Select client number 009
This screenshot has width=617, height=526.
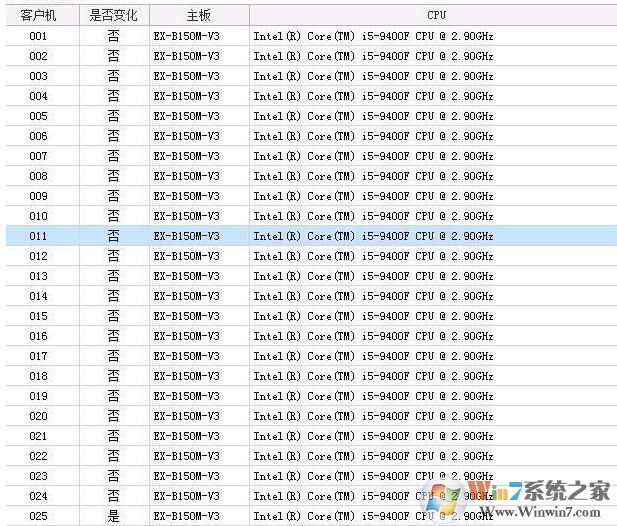pyautogui.click(x=38, y=196)
